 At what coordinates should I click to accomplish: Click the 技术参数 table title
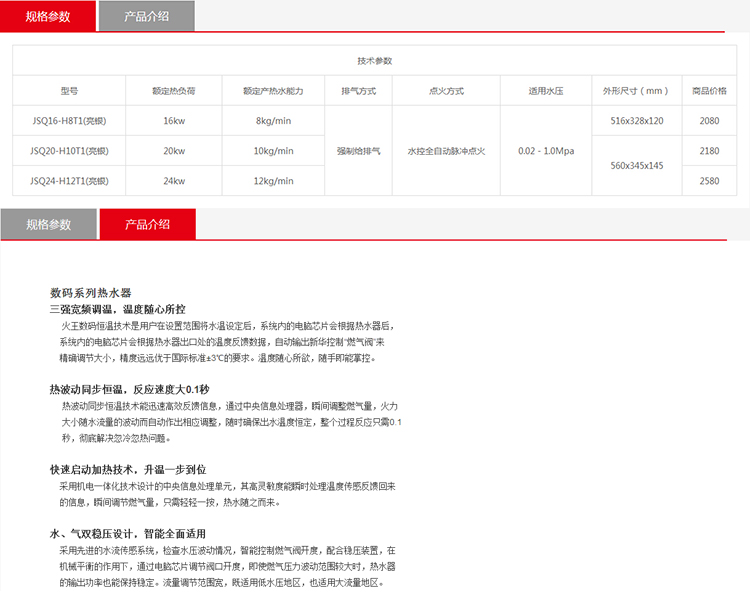[375, 61]
